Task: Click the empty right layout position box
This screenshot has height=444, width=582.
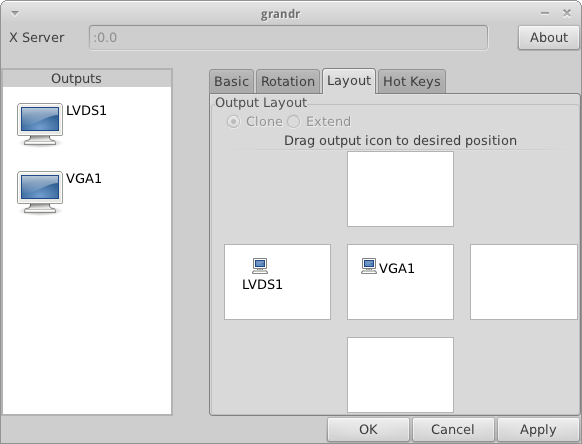Action: tap(524, 282)
